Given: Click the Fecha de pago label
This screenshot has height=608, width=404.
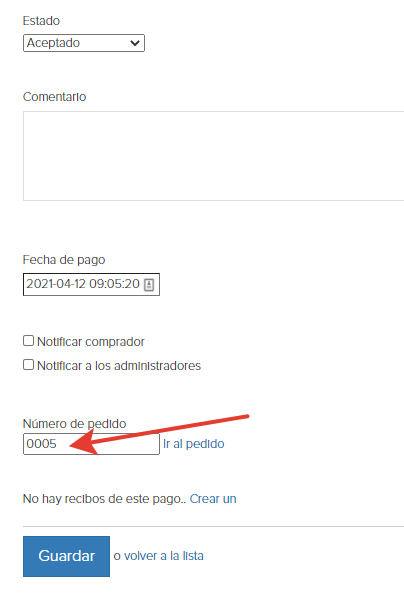Looking at the screenshot, I should pos(64,260).
